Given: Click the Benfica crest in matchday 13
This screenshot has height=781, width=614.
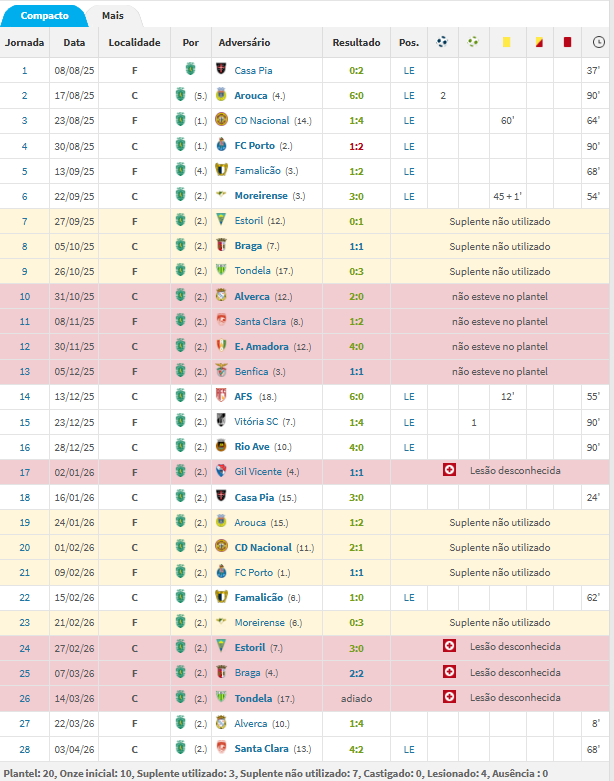Looking at the screenshot, I should [x=221, y=371].
